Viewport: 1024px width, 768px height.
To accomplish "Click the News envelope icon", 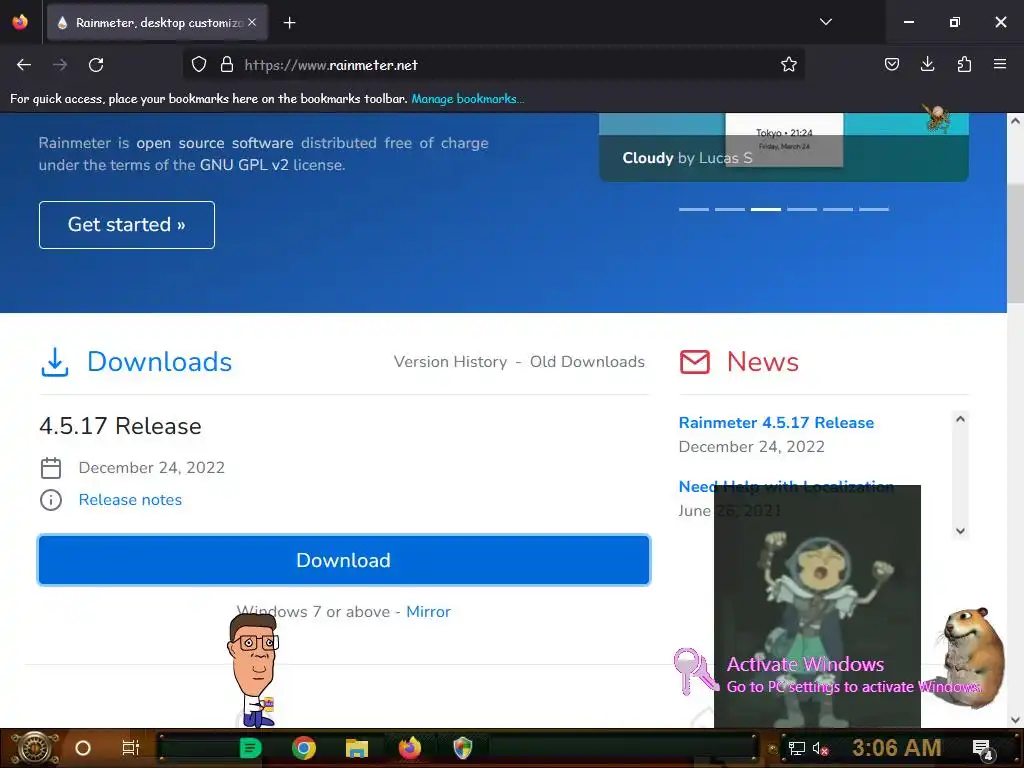I will coord(694,362).
